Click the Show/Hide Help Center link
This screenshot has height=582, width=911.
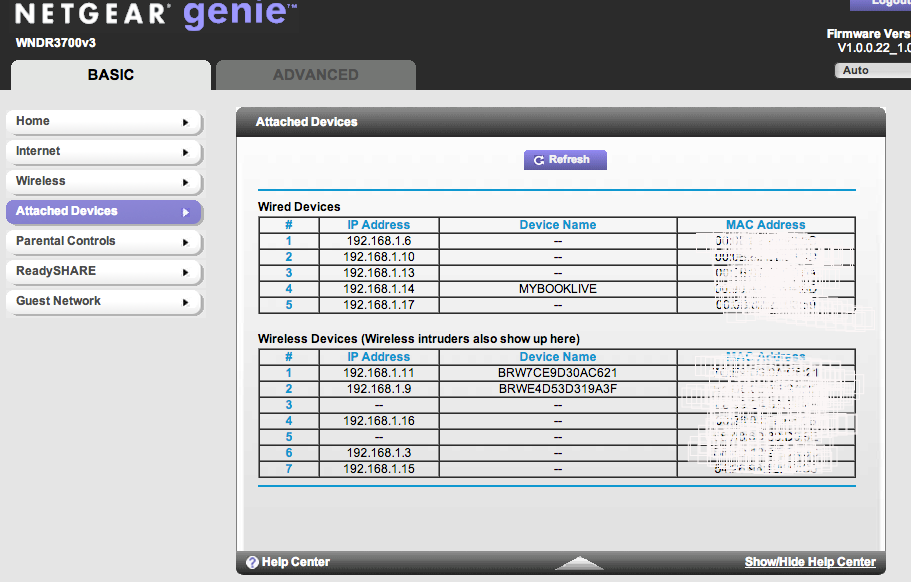pos(810,562)
